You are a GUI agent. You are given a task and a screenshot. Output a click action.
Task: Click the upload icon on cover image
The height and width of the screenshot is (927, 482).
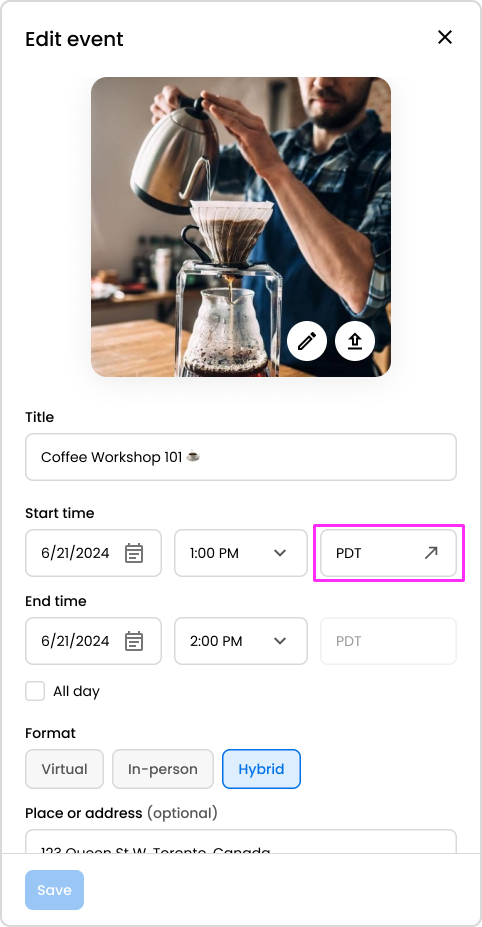click(x=355, y=341)
